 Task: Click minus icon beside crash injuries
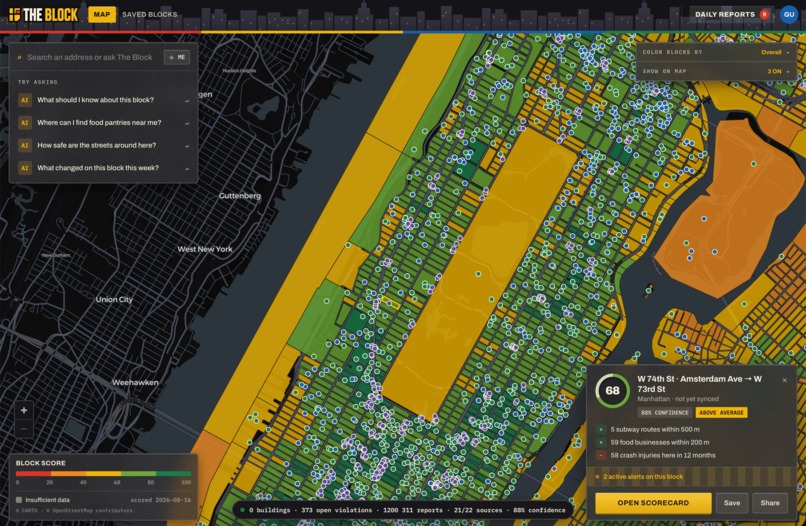[x=600, y=455]
